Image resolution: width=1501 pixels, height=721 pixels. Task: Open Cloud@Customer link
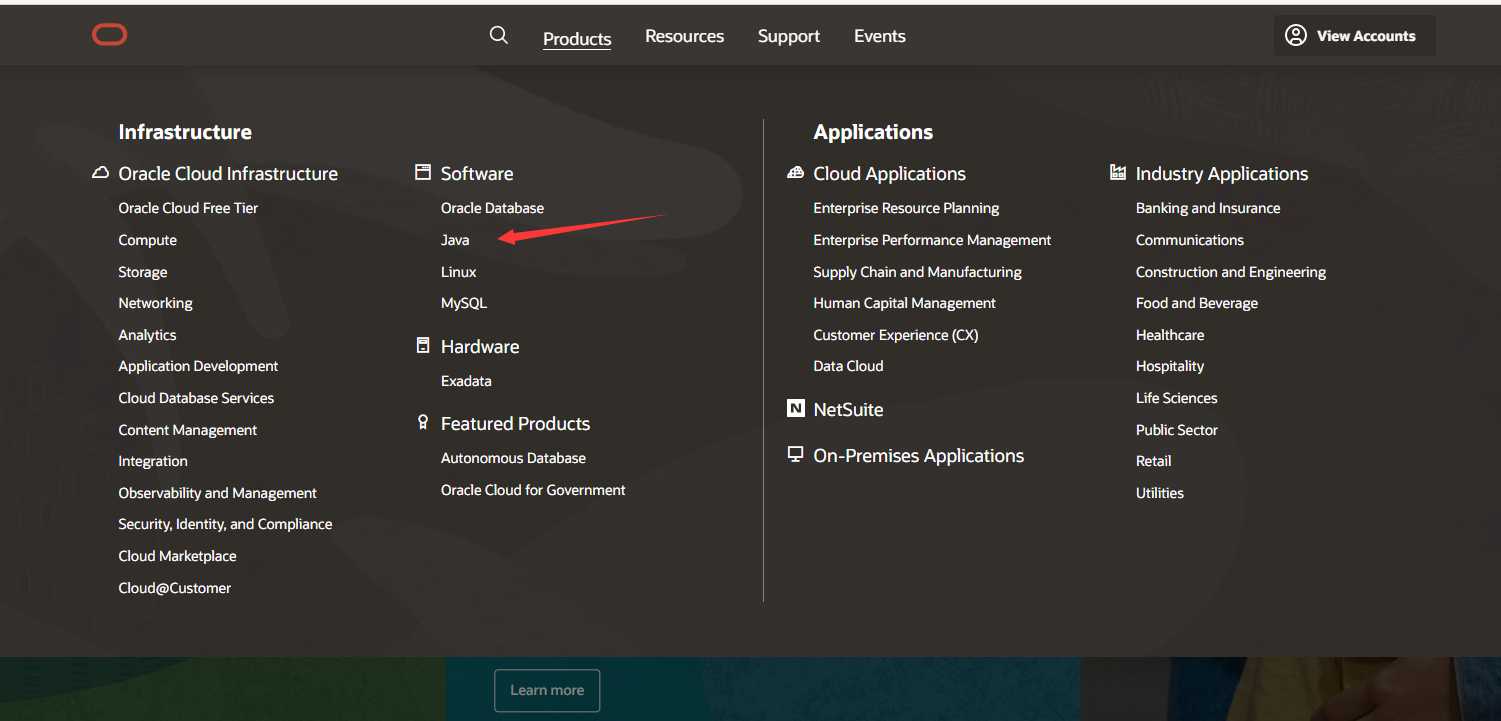pyautogui.click(x=174, y=588)
